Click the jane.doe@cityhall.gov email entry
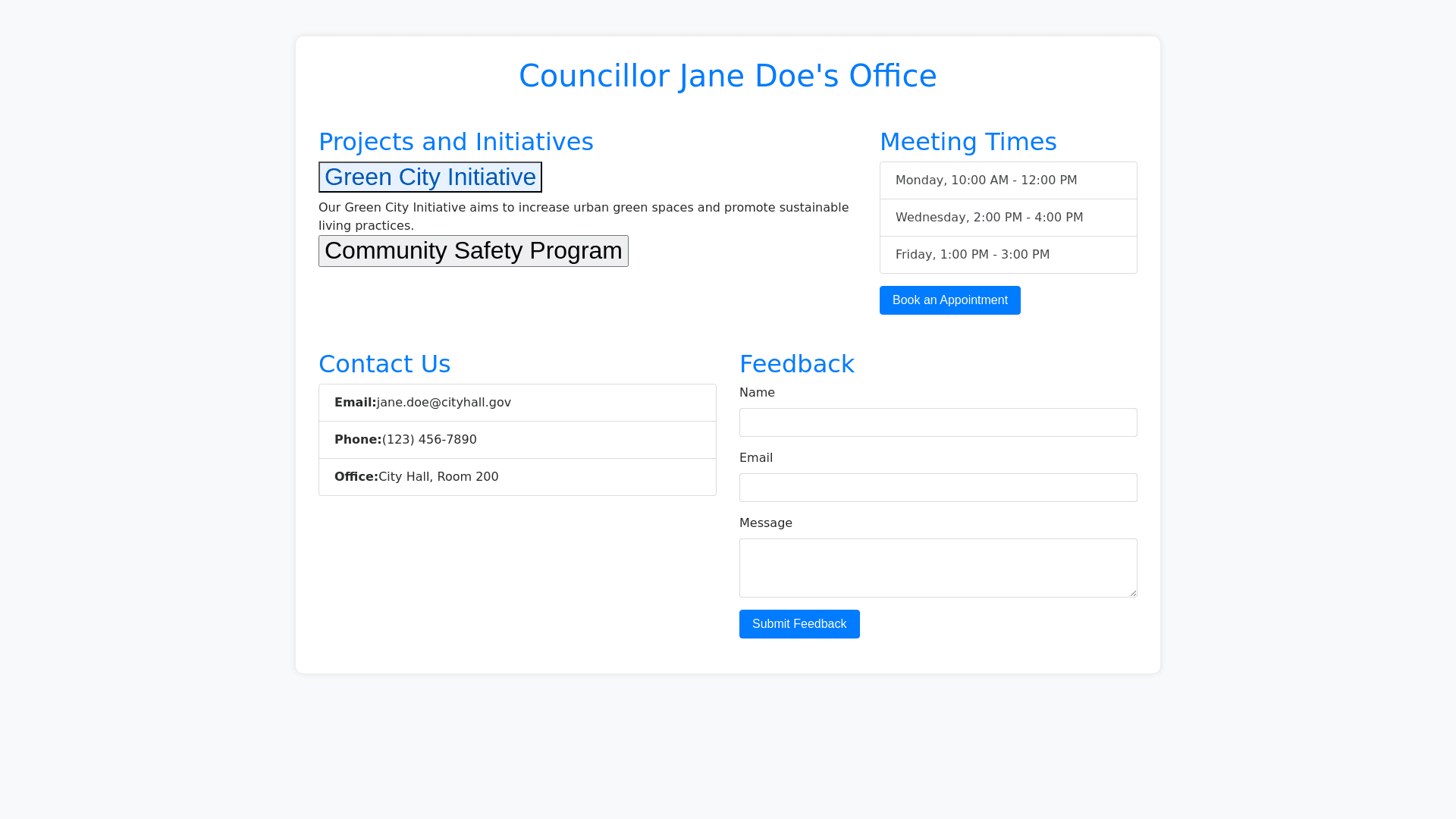Viewport: 1456px width, 819px height. pos(444,403)
